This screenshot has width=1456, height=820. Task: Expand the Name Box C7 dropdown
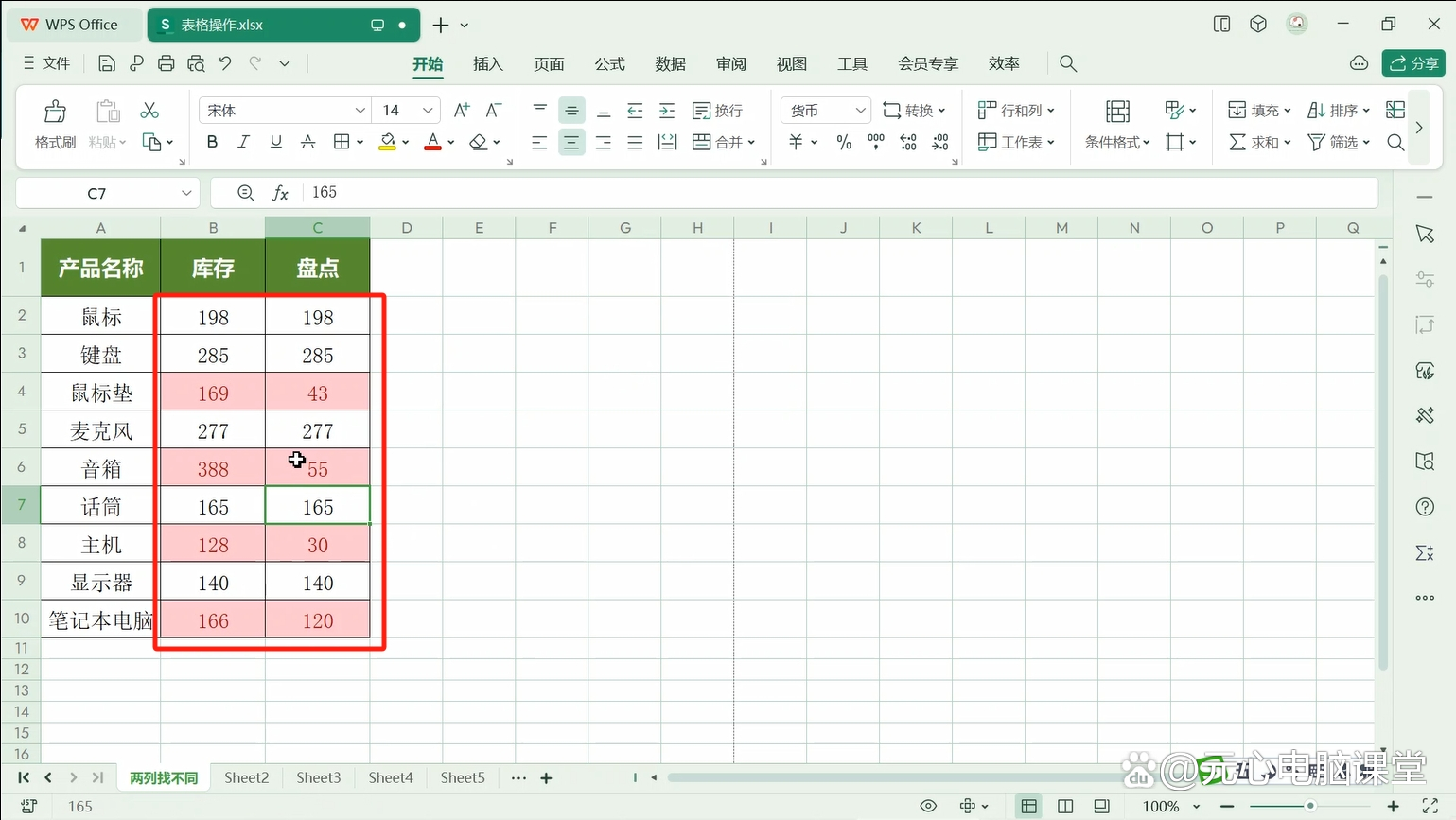click(186, 193)
